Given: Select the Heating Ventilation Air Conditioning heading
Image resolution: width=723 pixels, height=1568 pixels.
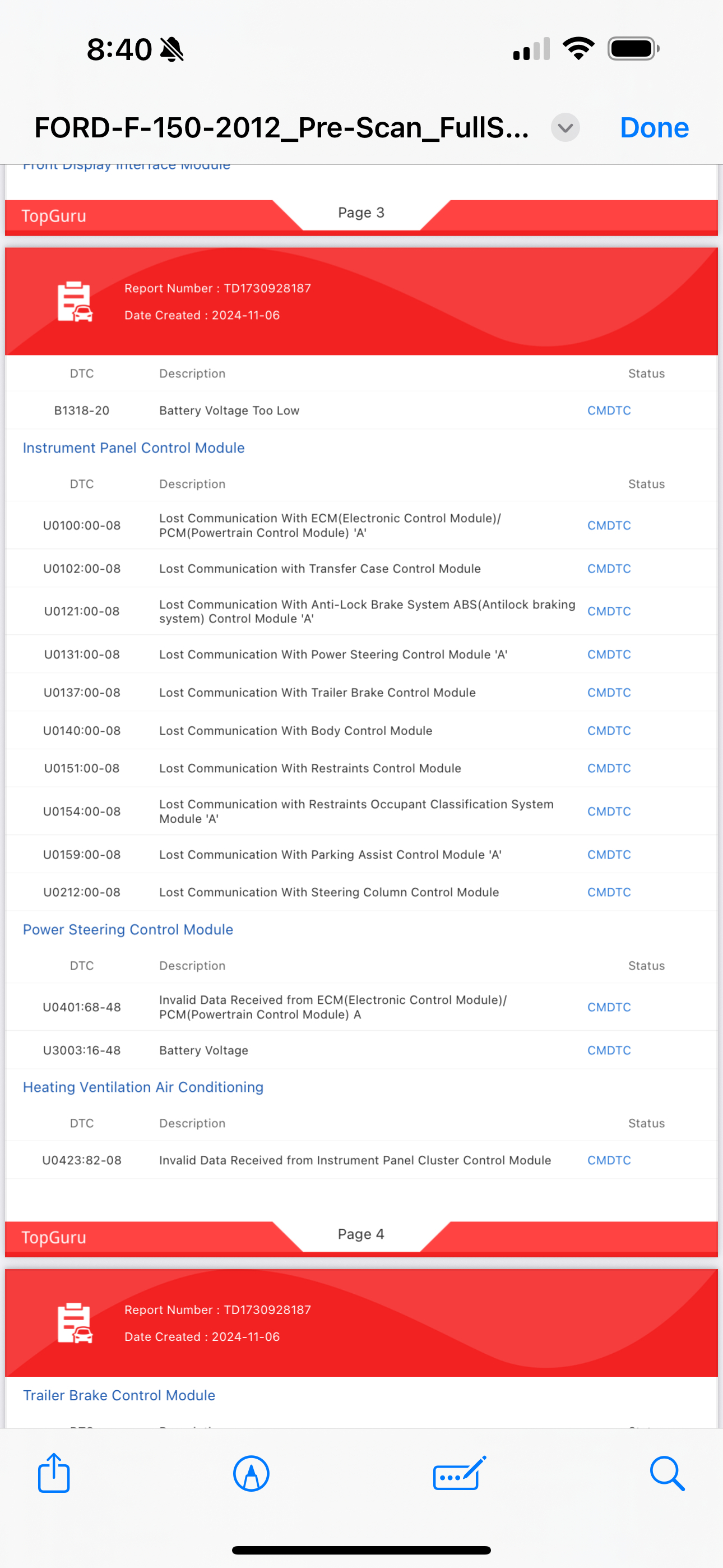Looking at the screenshot, I should [143, 1087].
